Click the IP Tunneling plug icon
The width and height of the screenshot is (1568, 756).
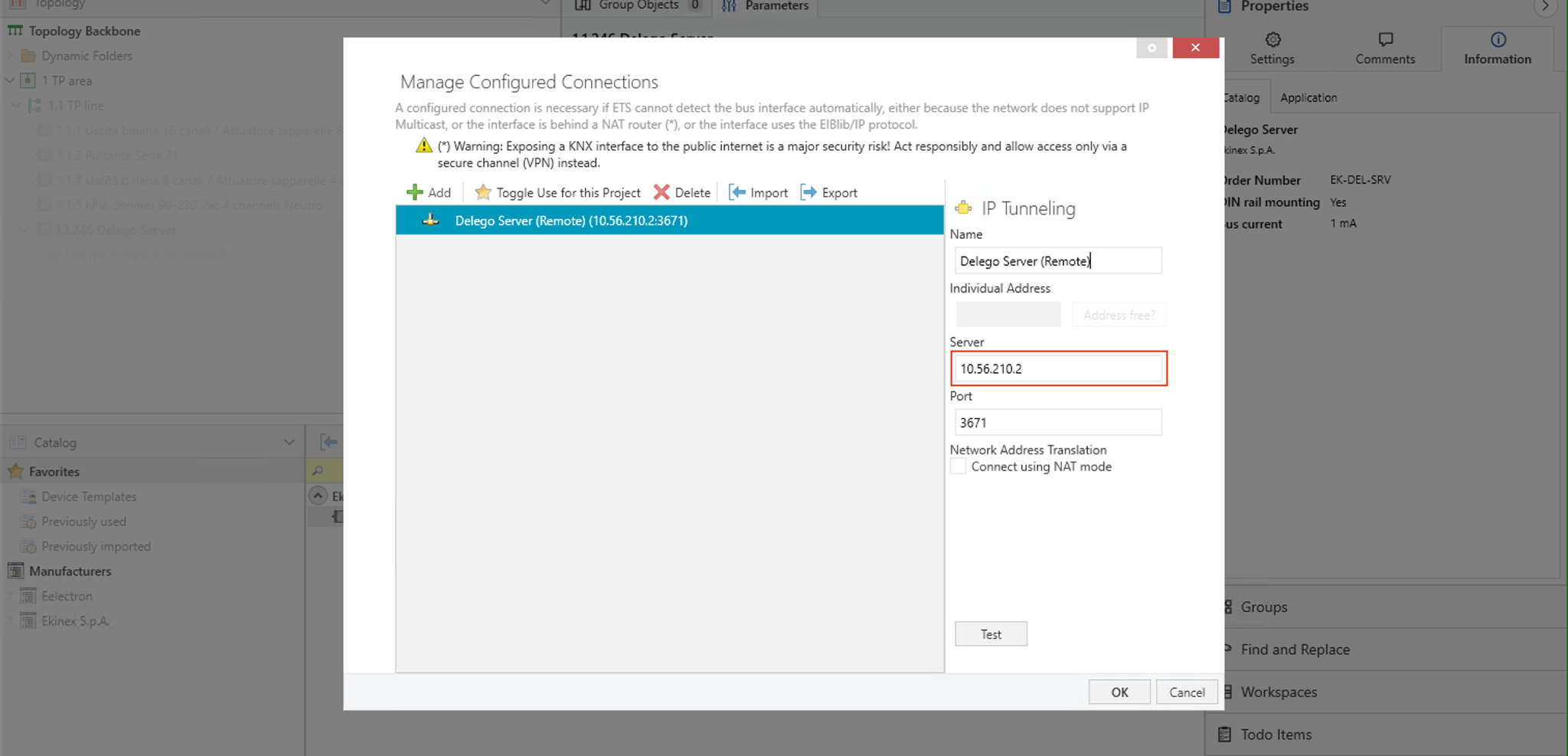pos(963,208)
